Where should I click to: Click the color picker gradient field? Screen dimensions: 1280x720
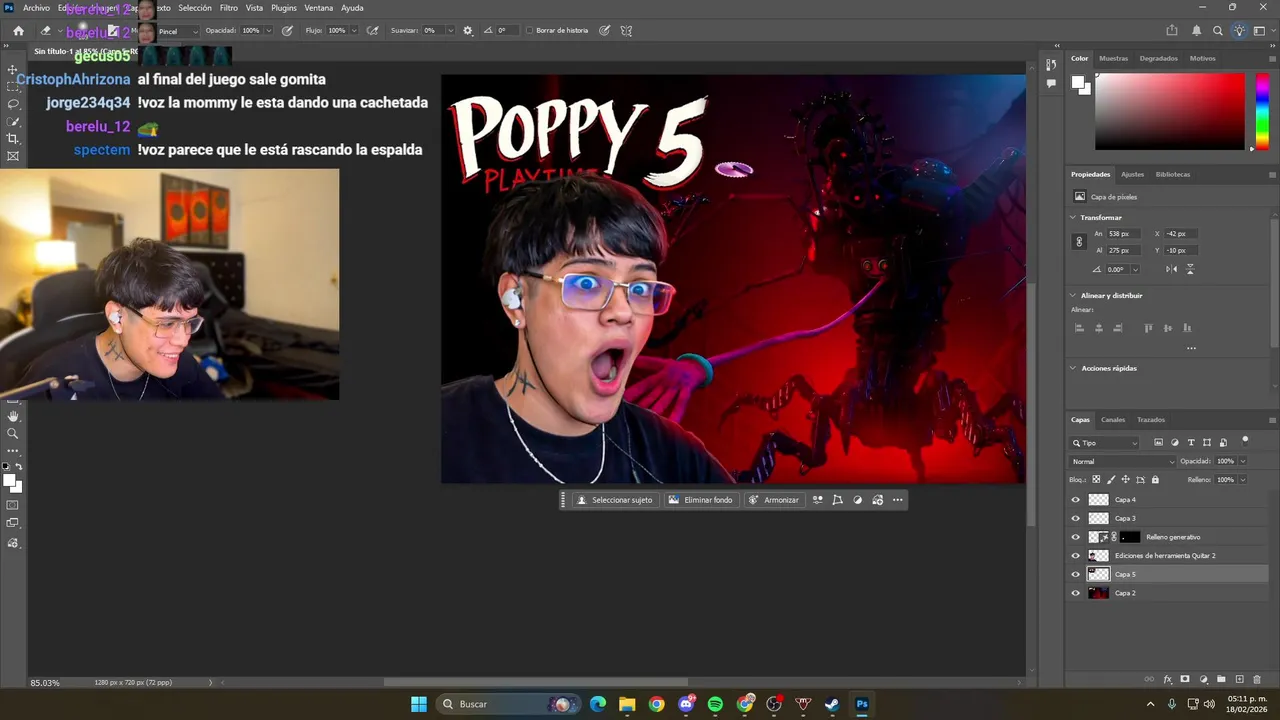[1169, 111]
